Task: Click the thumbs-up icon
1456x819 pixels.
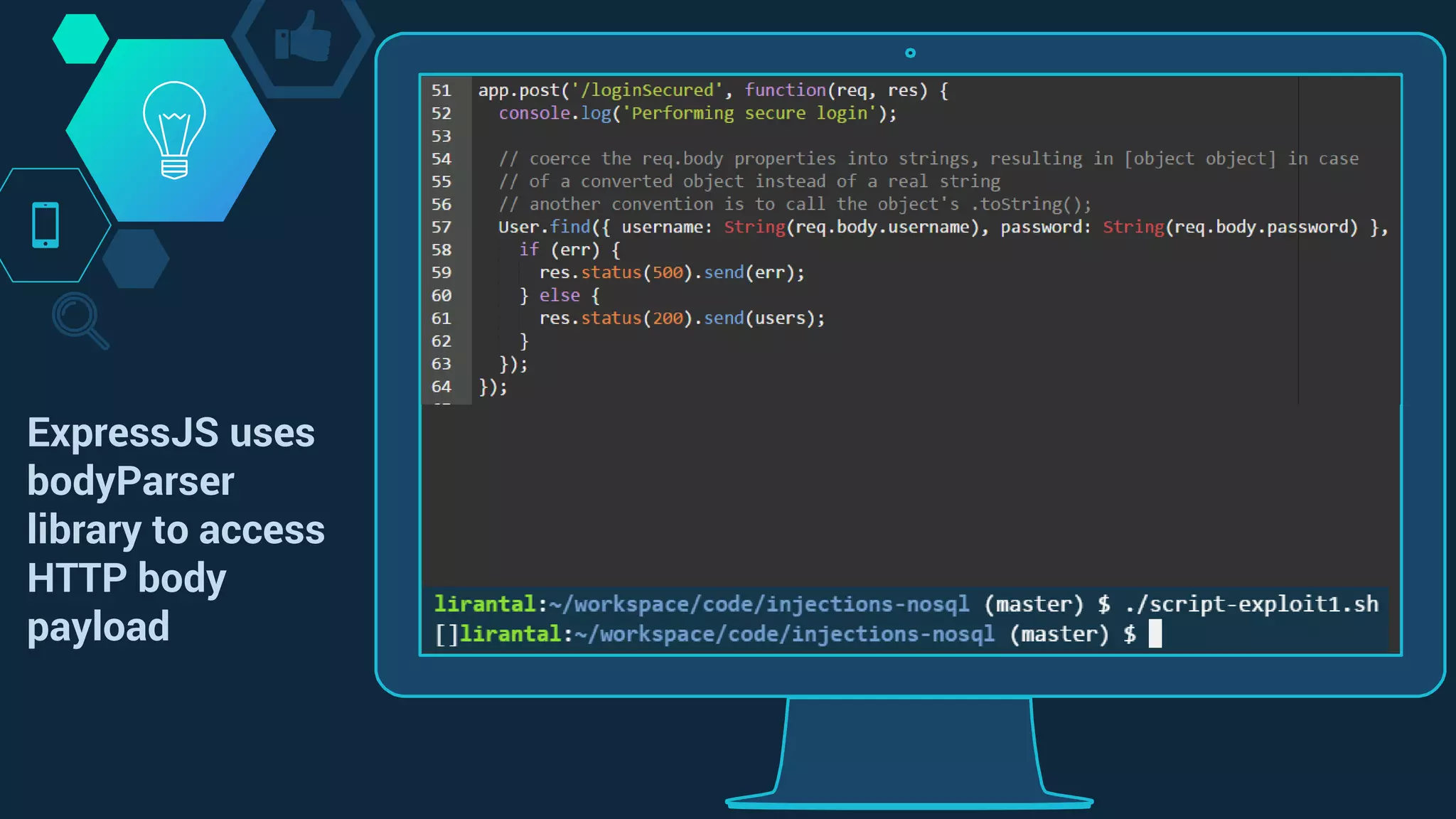Action: pos(303,36)
